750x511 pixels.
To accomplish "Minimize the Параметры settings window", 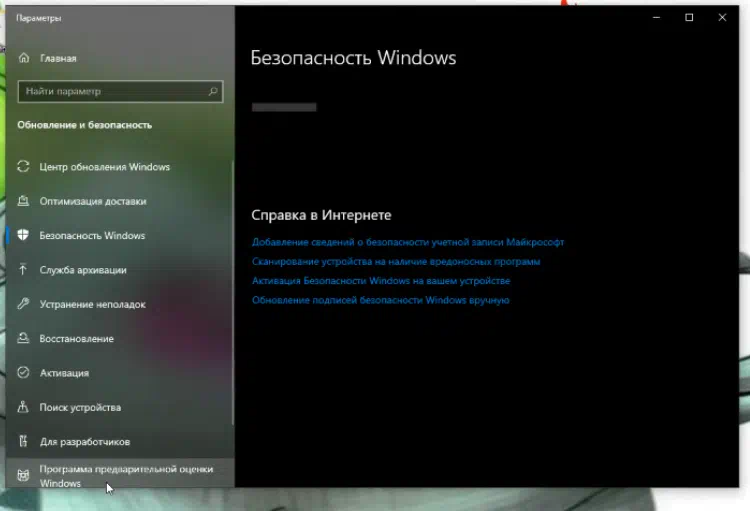I will tap(656, 17).
